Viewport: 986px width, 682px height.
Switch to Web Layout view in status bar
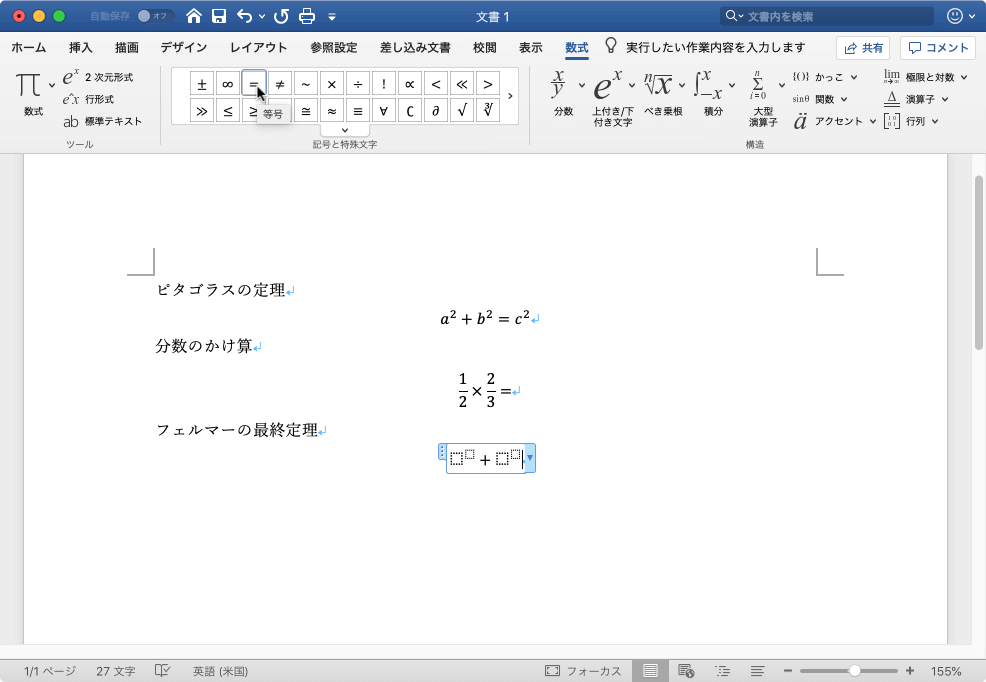[686, 671]
